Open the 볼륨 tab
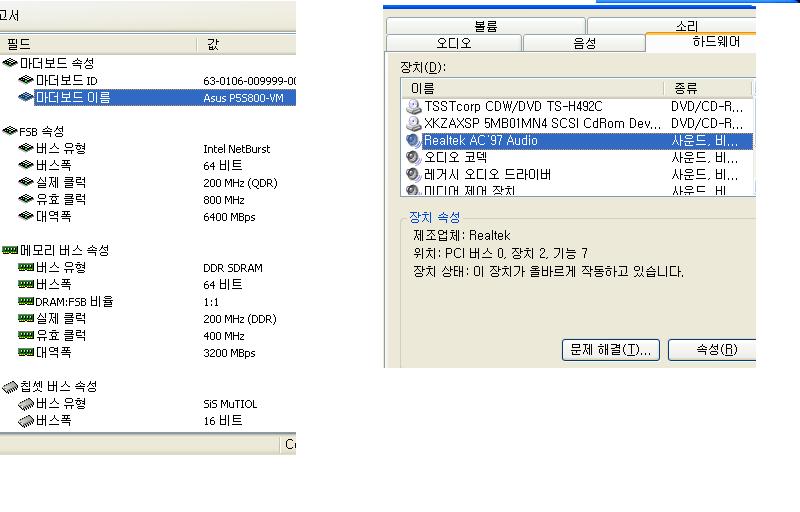Viewport: 800px width, 512px height. pos(486,26)
